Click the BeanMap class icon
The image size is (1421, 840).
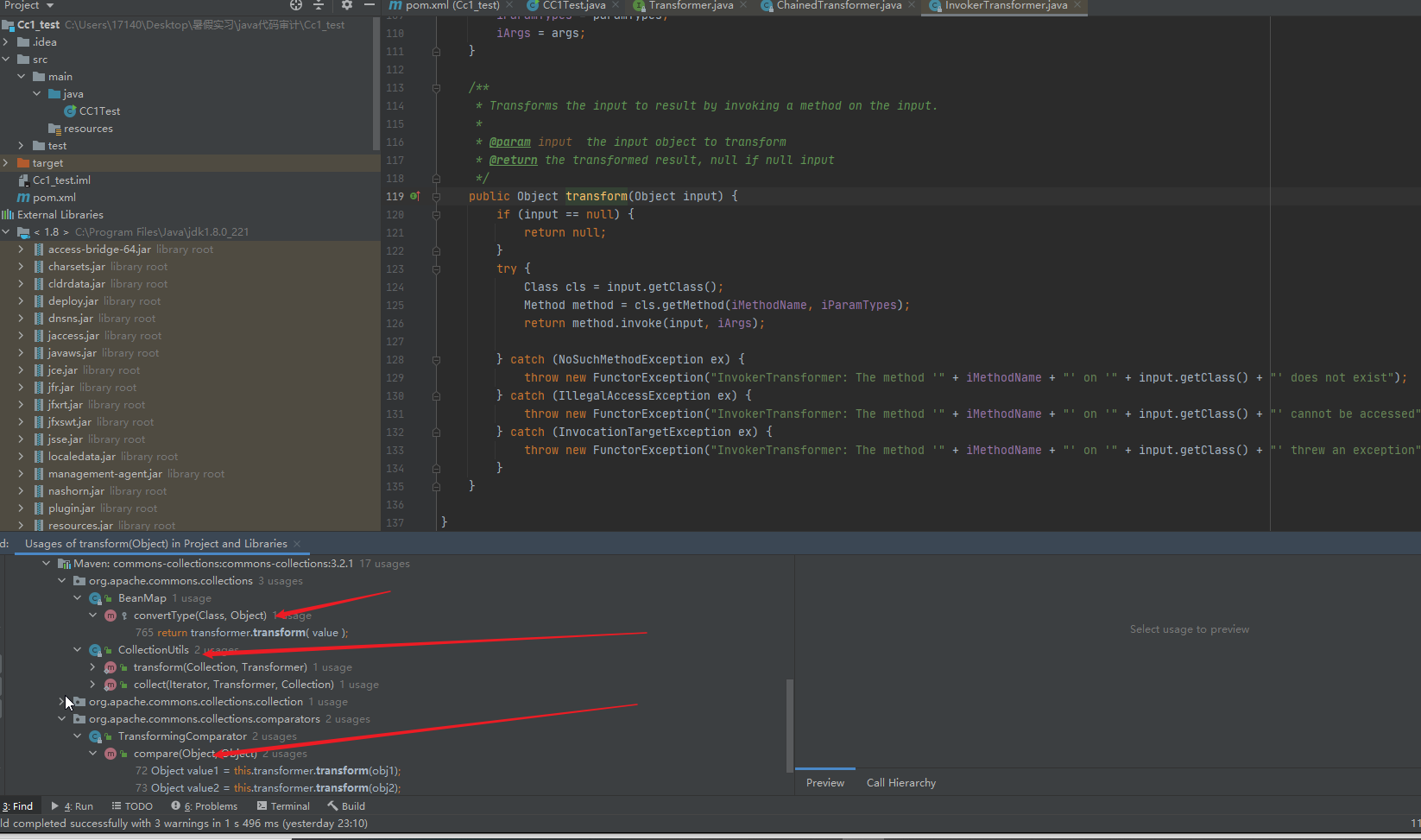[x=95, y=598]
